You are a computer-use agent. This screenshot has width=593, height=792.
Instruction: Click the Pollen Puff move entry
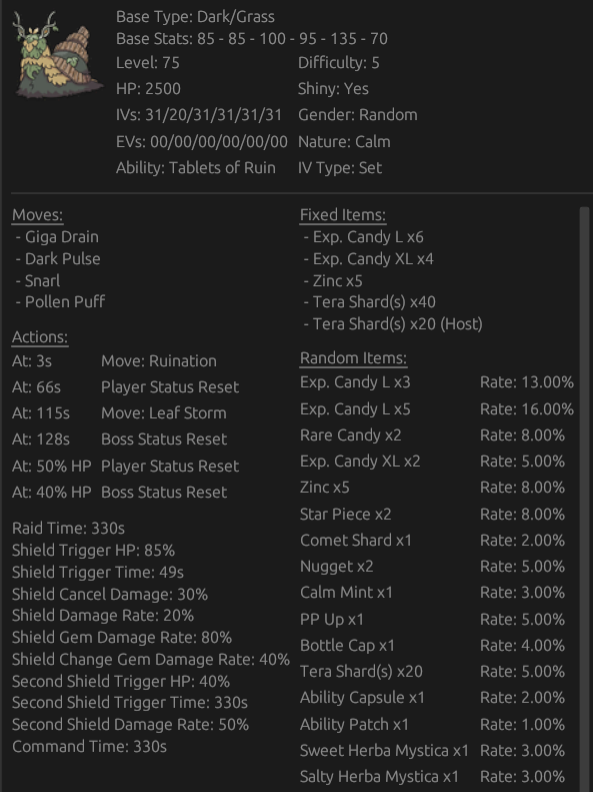click(x=60, y=302)
